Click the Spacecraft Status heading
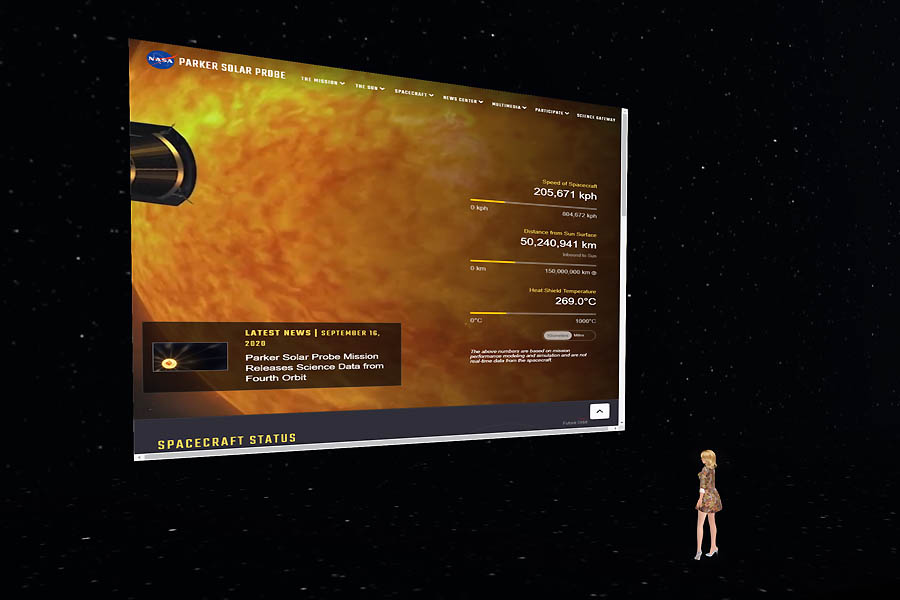The height and width of the screenshot is (600, 900). (227, 442)
